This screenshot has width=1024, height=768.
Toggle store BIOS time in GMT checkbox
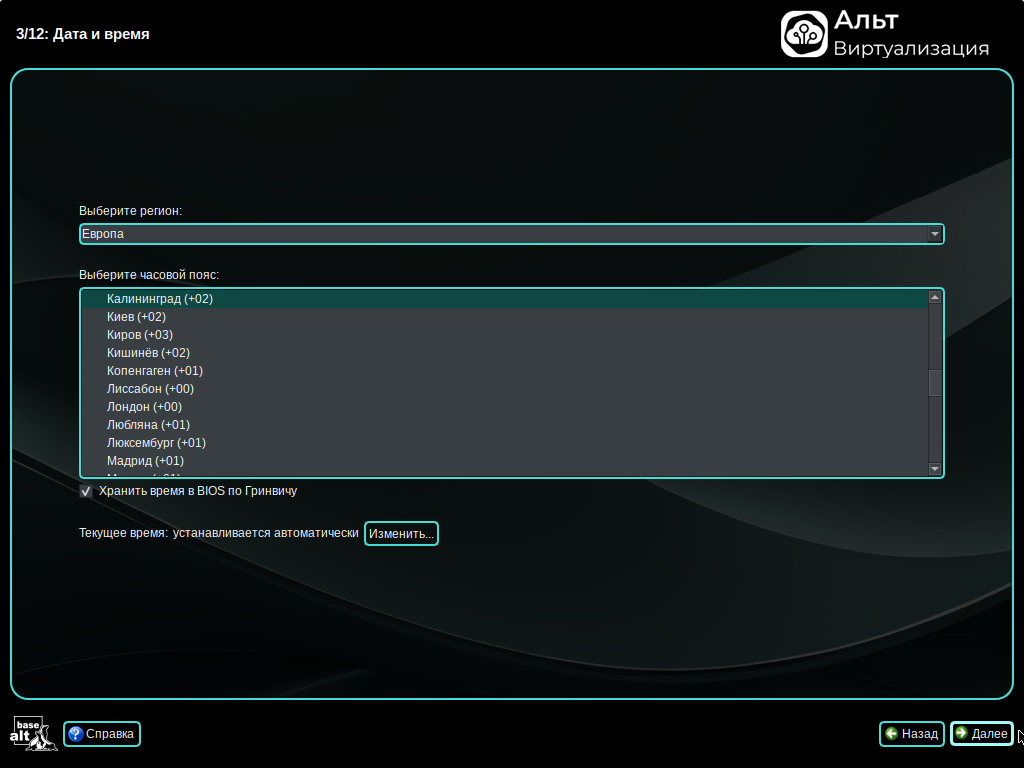[86, 491]
